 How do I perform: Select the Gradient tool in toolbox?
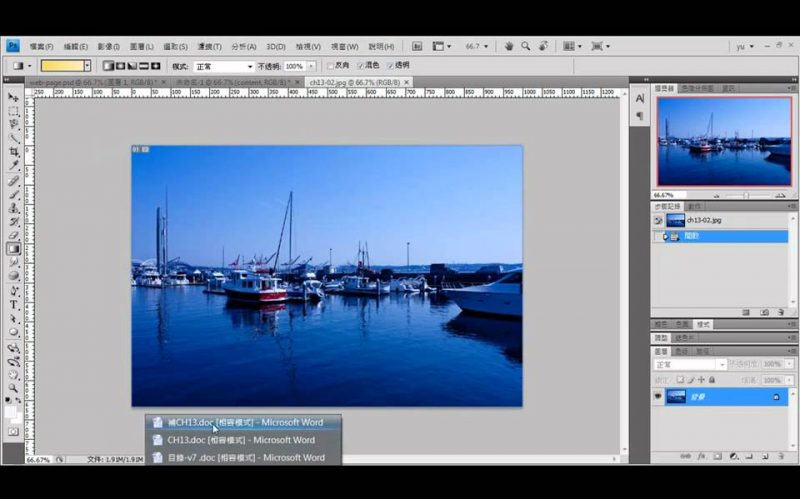coord(14,249)
